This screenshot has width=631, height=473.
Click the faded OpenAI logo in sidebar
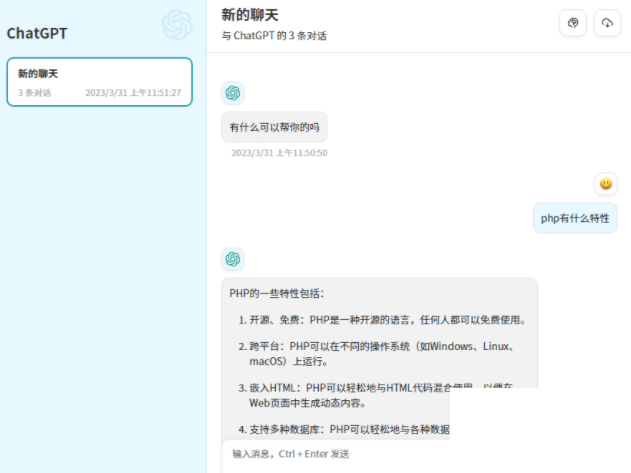pos(177,25)
